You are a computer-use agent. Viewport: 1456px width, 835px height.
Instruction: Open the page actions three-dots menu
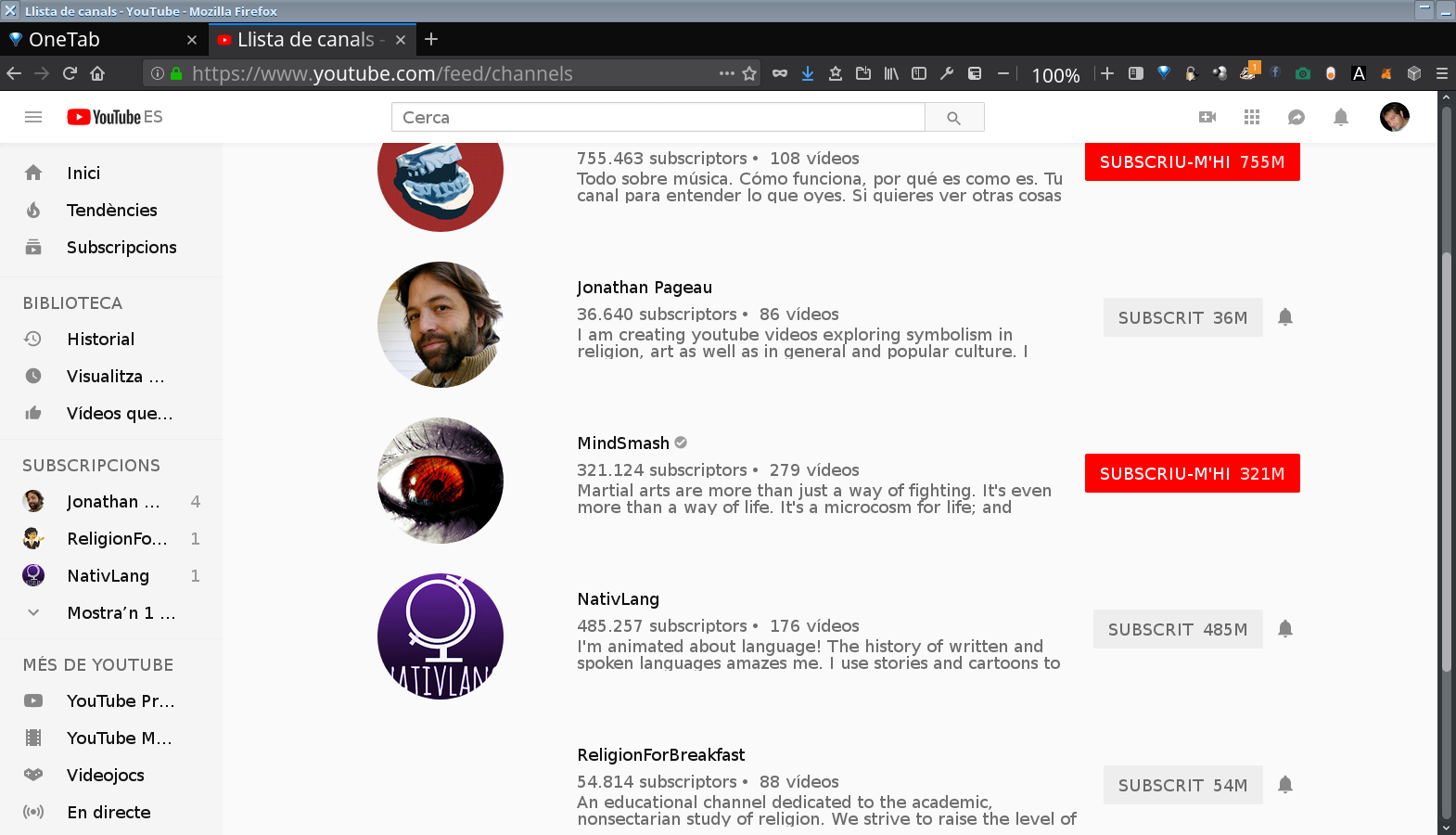pyautogui.click(x=727, y=73)
